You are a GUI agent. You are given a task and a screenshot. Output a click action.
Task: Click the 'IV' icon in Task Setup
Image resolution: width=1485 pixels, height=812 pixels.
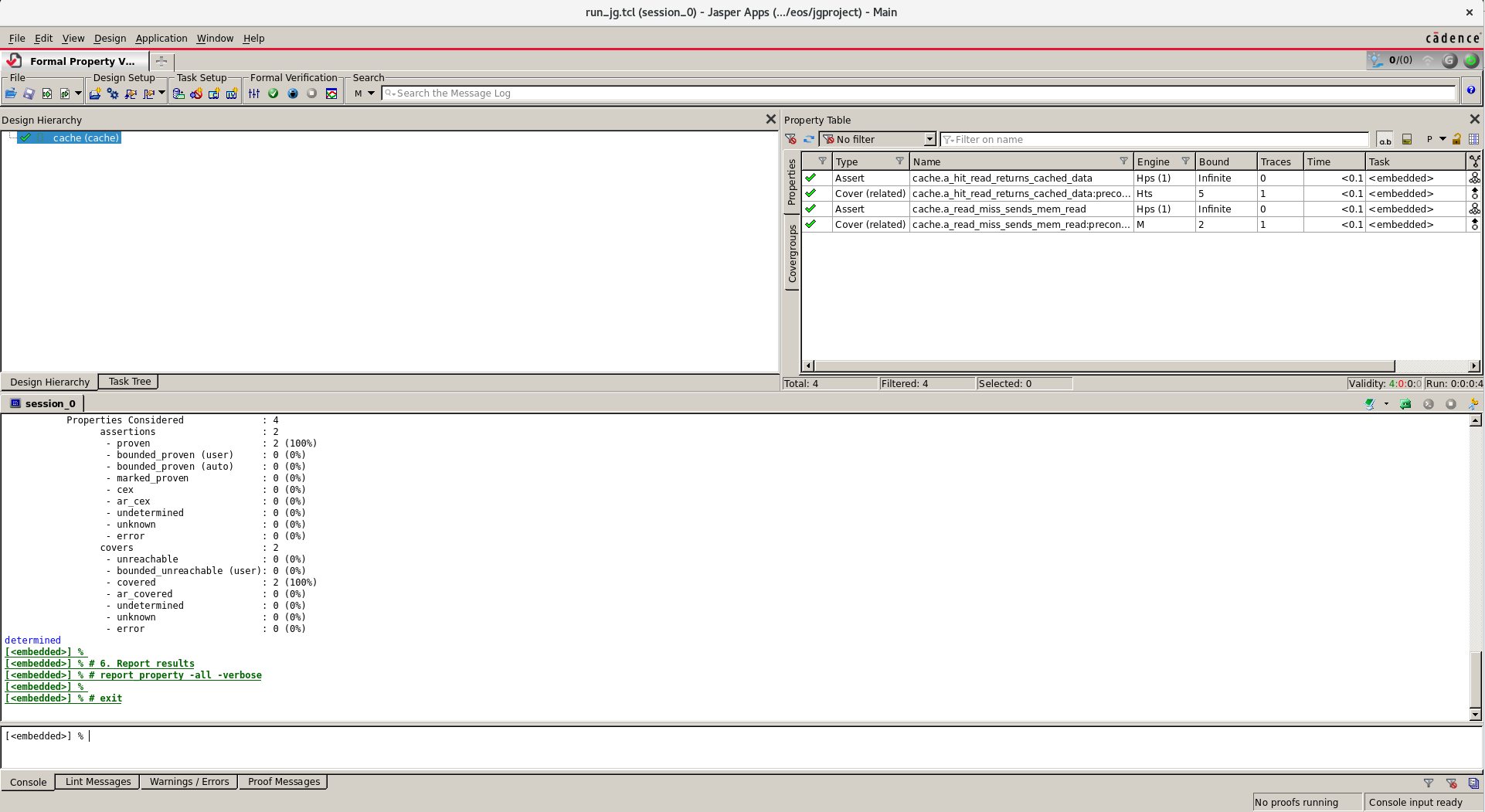pos(231,93)
